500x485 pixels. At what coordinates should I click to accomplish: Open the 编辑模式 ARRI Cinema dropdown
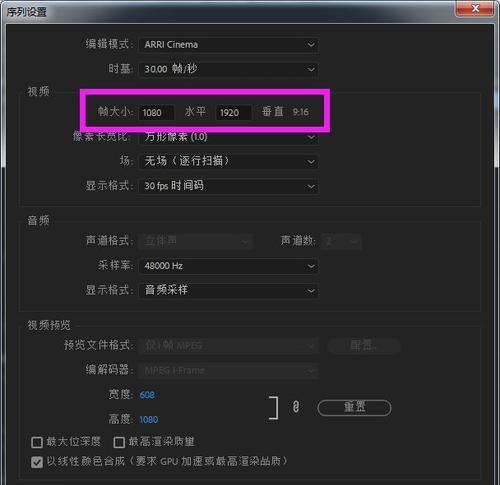pyautogui.click(x=229, y=45)
